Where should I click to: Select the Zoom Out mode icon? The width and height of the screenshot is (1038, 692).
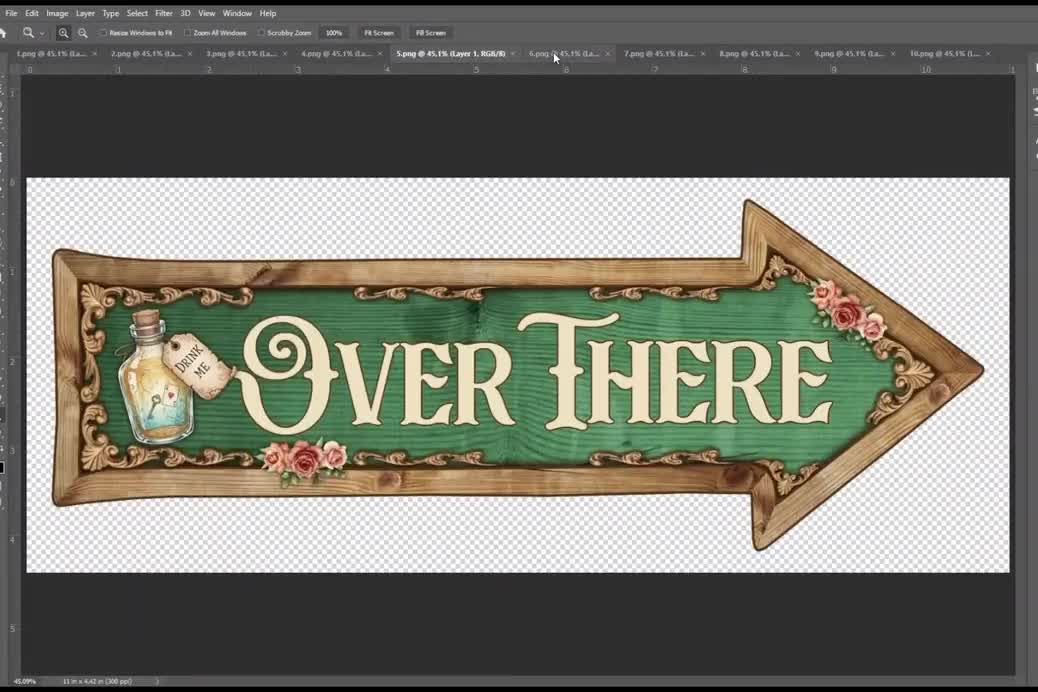click(83, 32)
